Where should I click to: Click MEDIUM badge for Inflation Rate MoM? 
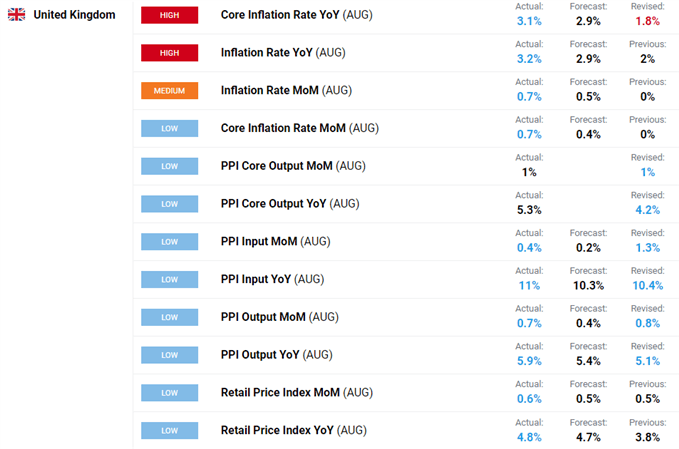point(170,90)
